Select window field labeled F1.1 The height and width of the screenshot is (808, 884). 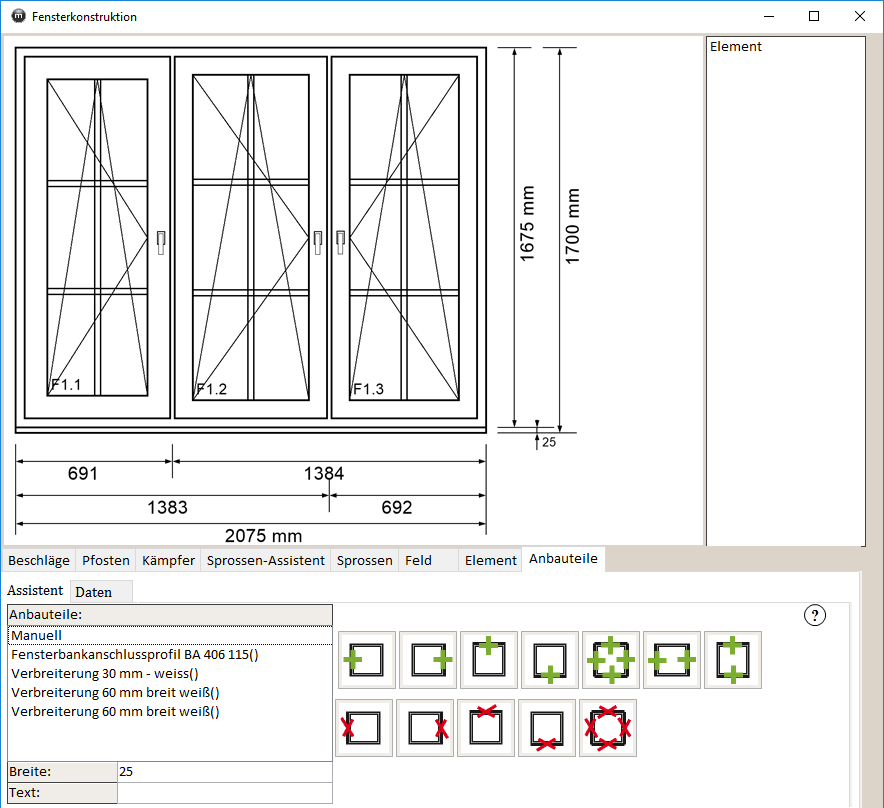click(x=98, y=237)
